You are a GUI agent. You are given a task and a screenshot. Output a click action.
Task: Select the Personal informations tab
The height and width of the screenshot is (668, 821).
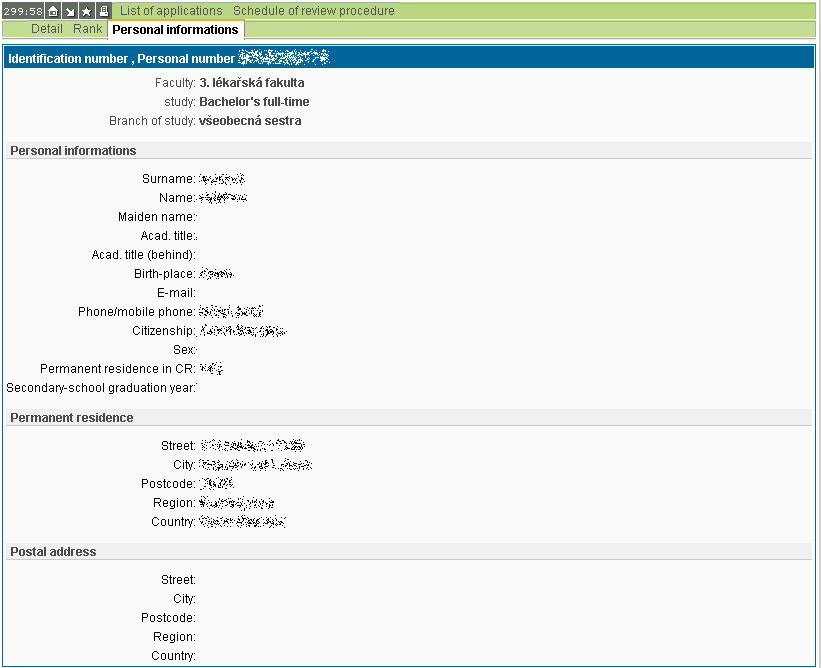coord(175,30)
